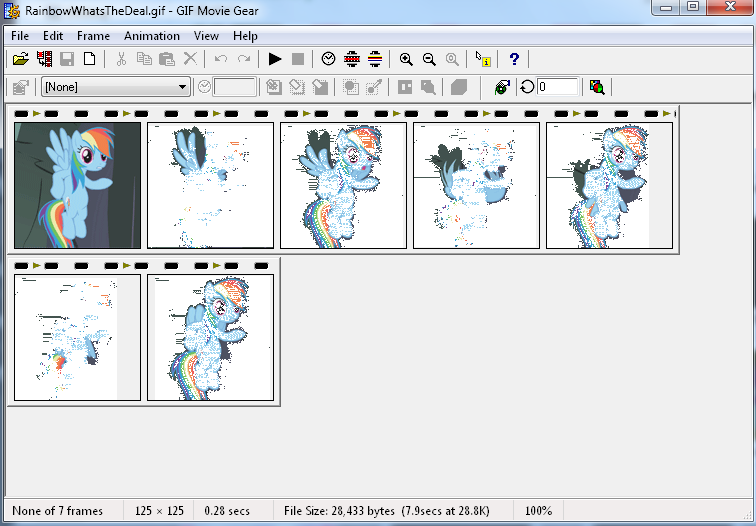756x526 pixels.
Task: Select the fifth frame thumbnail in top row
Action: coord(610,186)
